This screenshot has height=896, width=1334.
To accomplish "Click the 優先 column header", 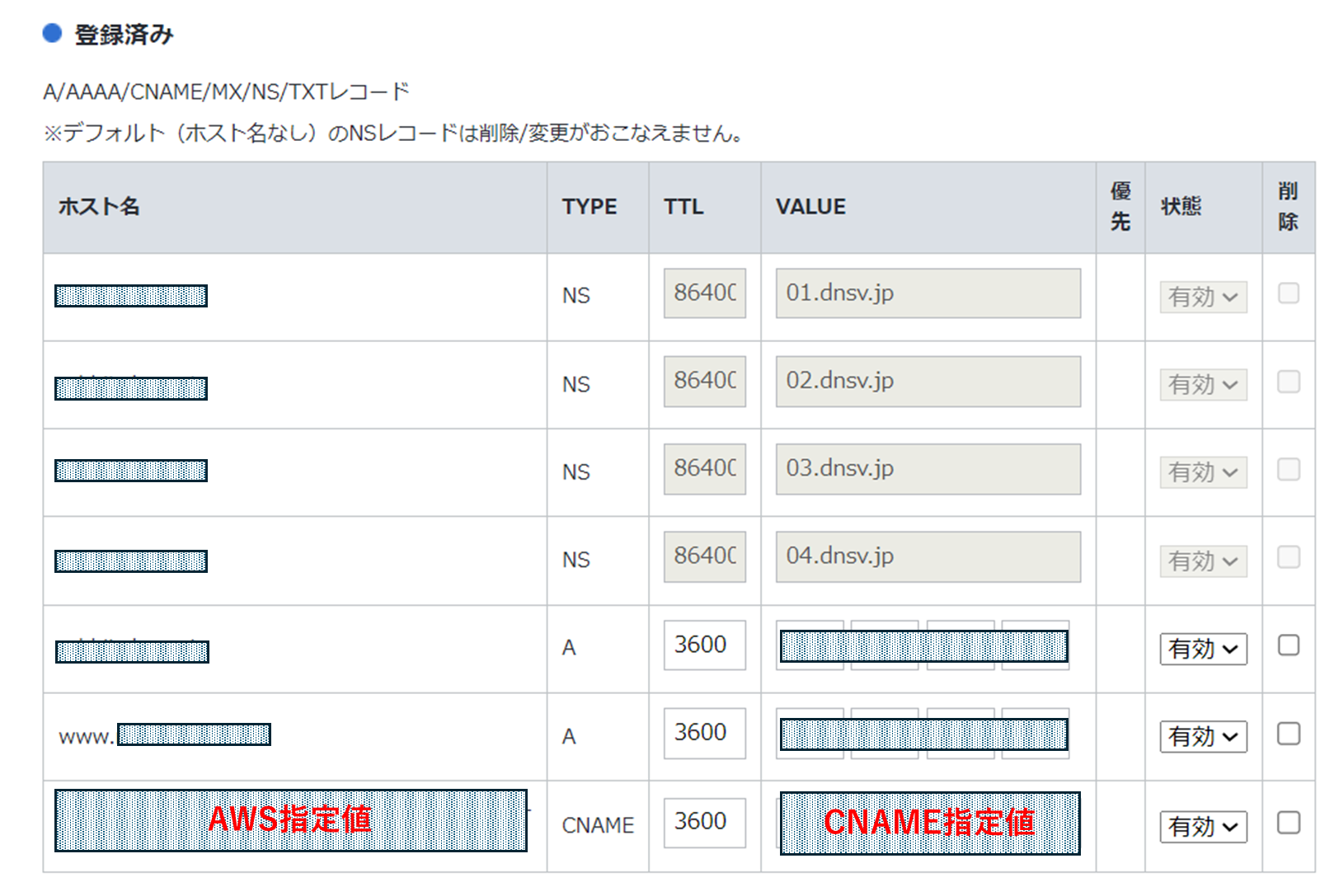I will [1120, 206].
